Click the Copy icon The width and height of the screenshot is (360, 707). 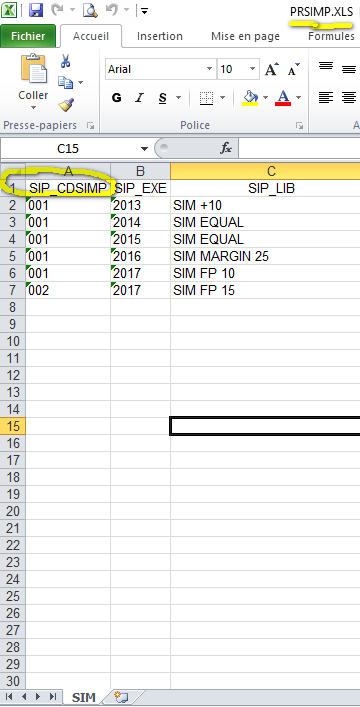pos(65,83)
